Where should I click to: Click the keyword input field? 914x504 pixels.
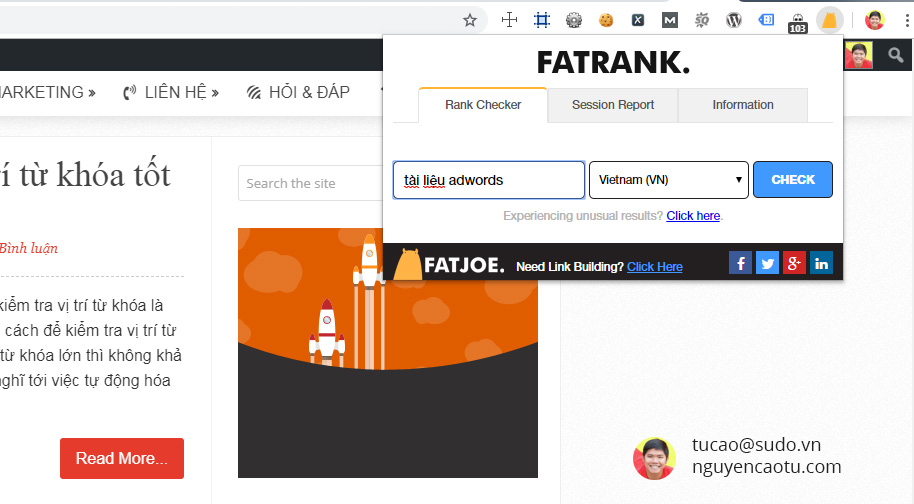[x=489, y=180]
